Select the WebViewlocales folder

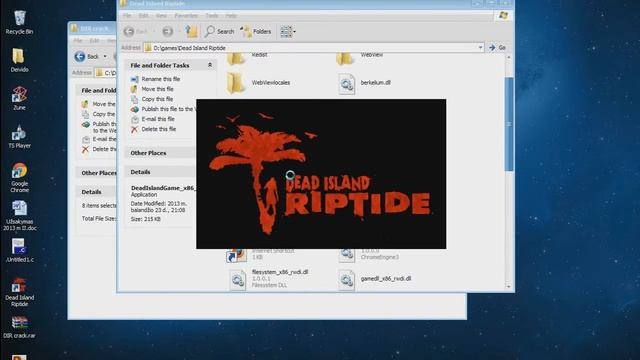[x=258, y=83]
